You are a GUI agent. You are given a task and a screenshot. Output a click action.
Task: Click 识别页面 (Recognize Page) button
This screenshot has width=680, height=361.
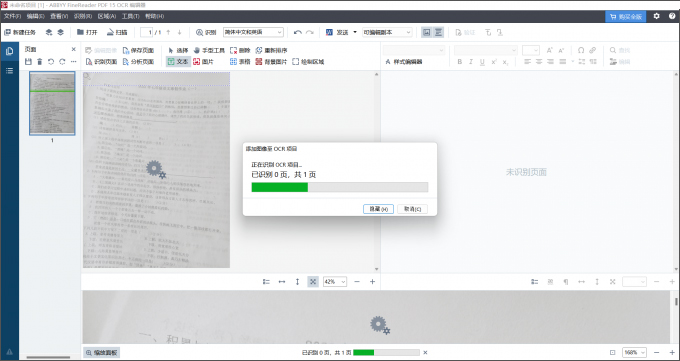101,62
